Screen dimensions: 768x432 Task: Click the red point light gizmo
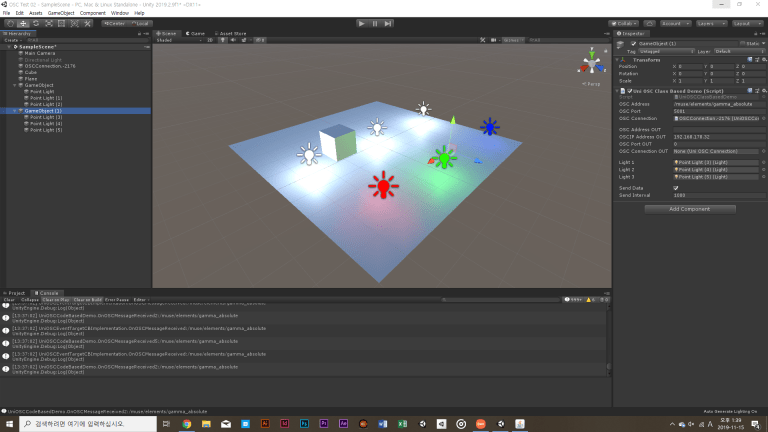(382, 185)
